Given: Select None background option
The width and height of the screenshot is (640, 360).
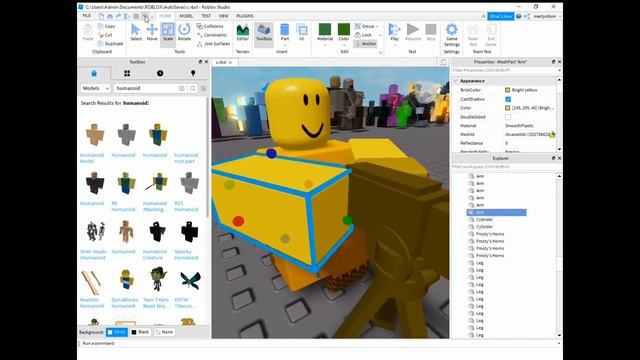Looking at the screenshot, I should [164, 332].
